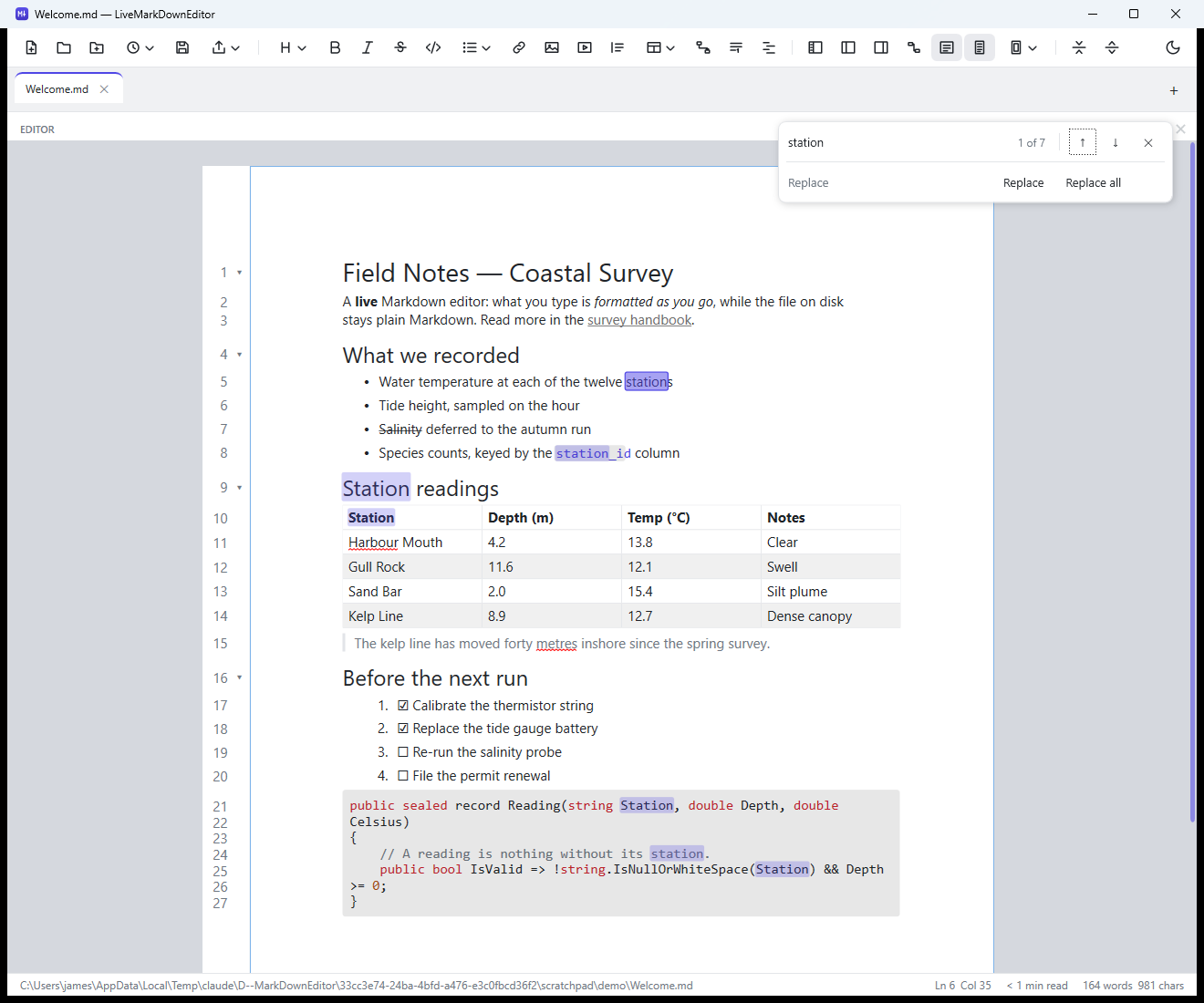The width and height of the screenshot is (1204, 1003).
Task: Click the 'Dense canopy' table cell
Action: pos(831,616)
